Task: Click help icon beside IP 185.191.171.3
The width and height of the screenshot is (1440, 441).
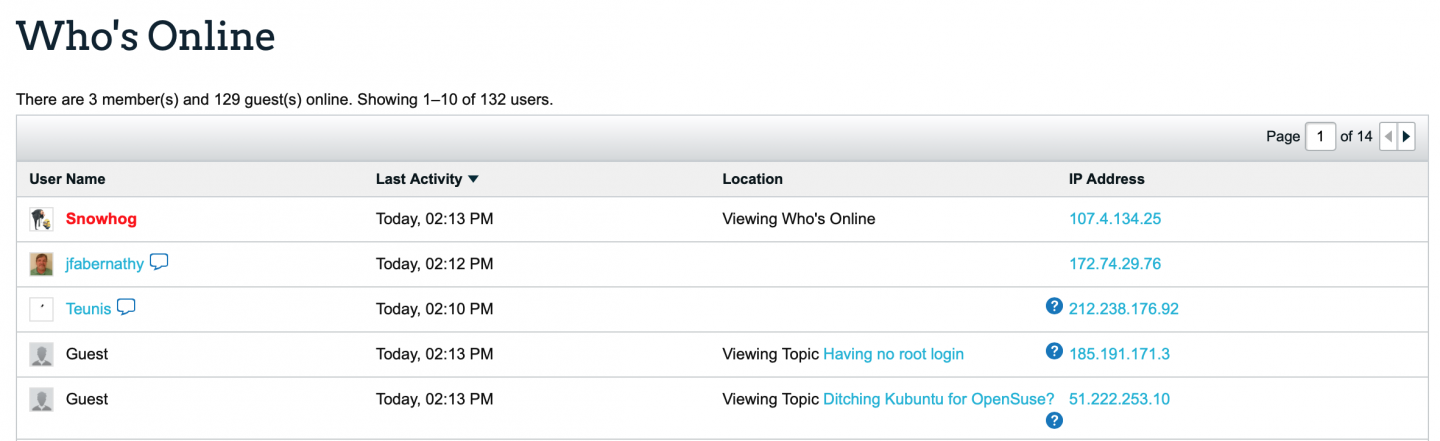Action: click(x=1053, y=351)
